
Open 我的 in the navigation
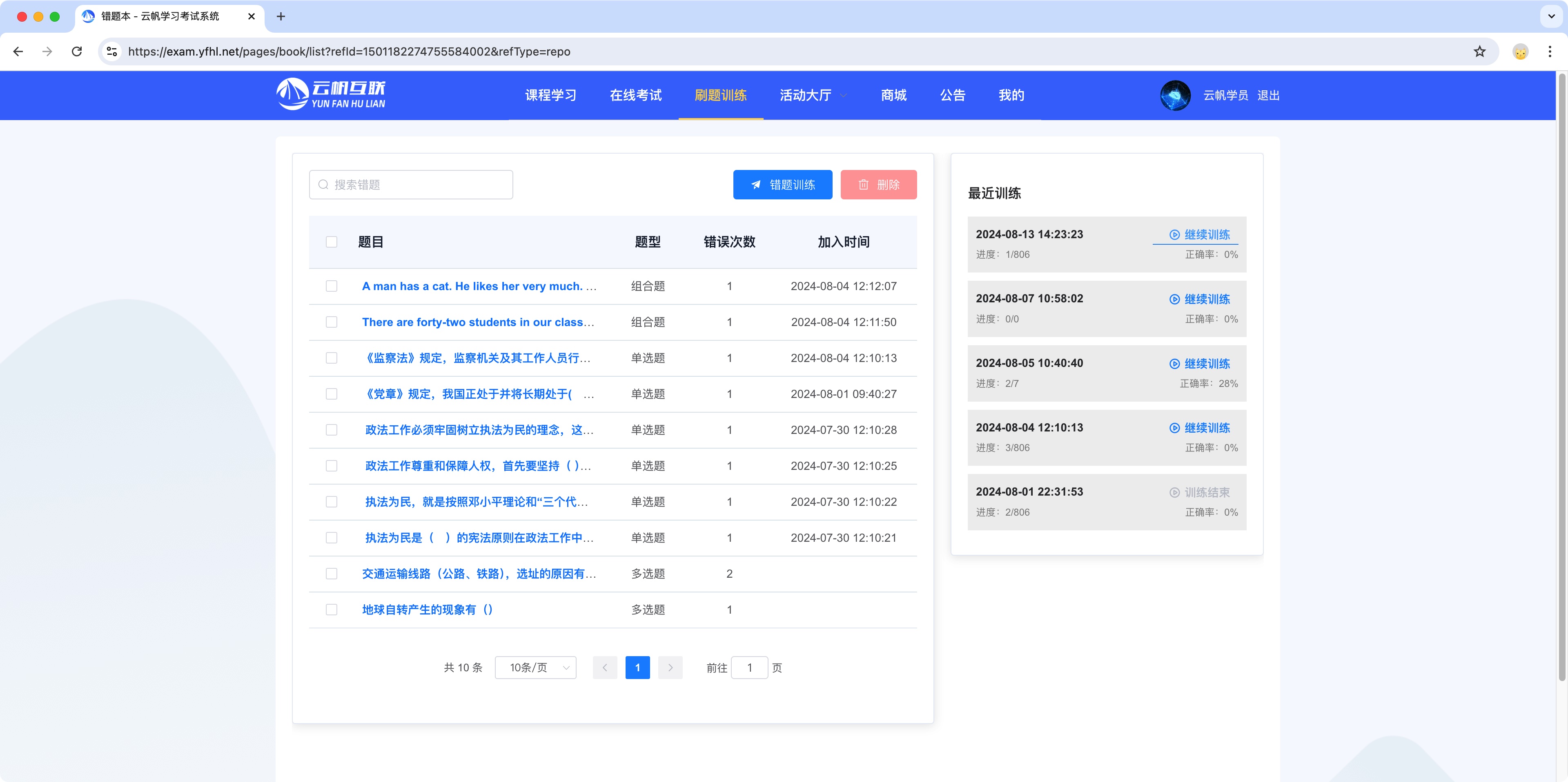(x=1011, y=96)
